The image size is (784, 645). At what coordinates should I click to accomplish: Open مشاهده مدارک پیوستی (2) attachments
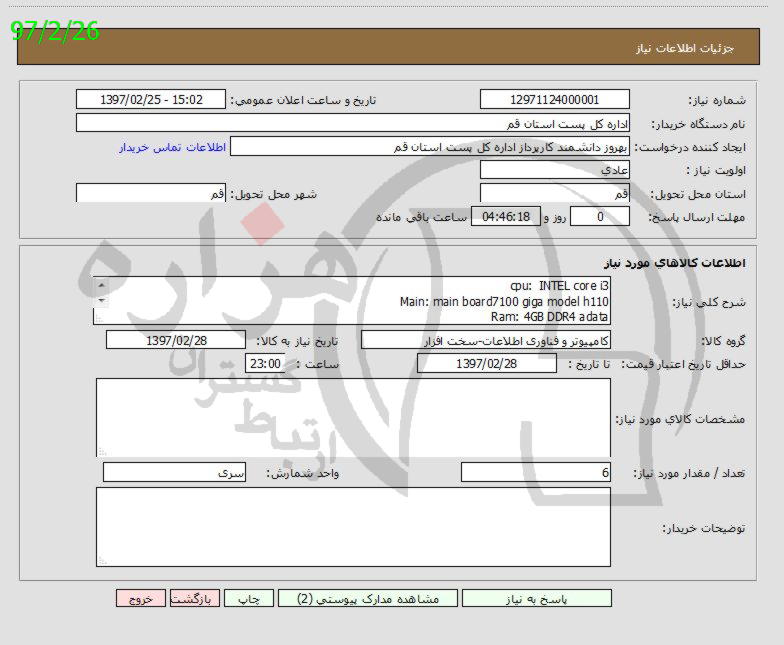click(368, 598)
